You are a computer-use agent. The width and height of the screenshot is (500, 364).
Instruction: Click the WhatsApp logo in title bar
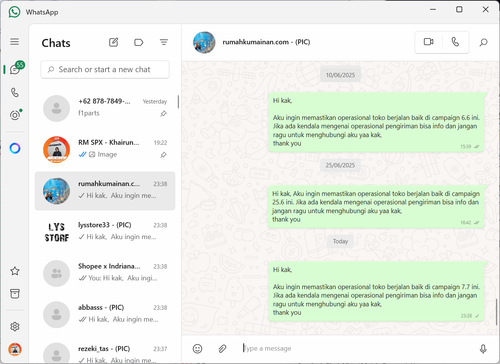point(14,12)
